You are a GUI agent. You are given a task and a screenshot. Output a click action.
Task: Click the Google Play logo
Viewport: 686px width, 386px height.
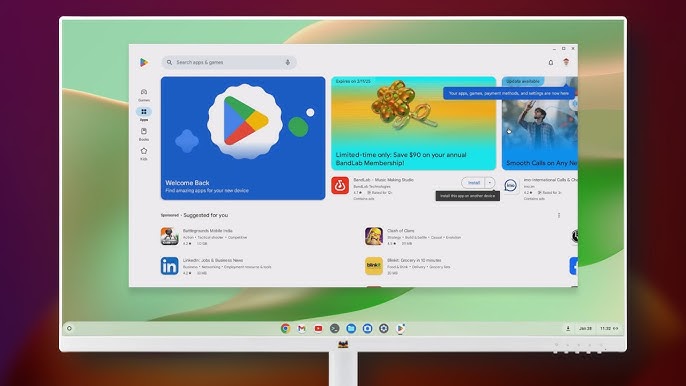coord(144,63)
